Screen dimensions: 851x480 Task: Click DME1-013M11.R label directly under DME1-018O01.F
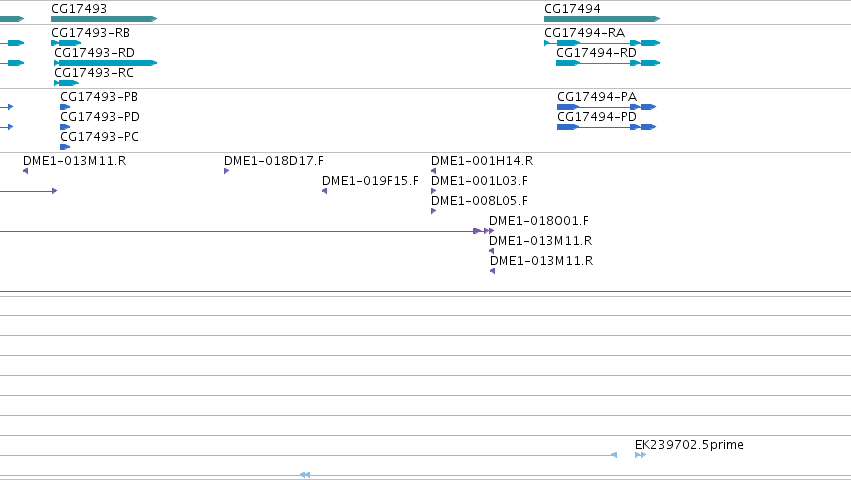[x=541, y=241]
